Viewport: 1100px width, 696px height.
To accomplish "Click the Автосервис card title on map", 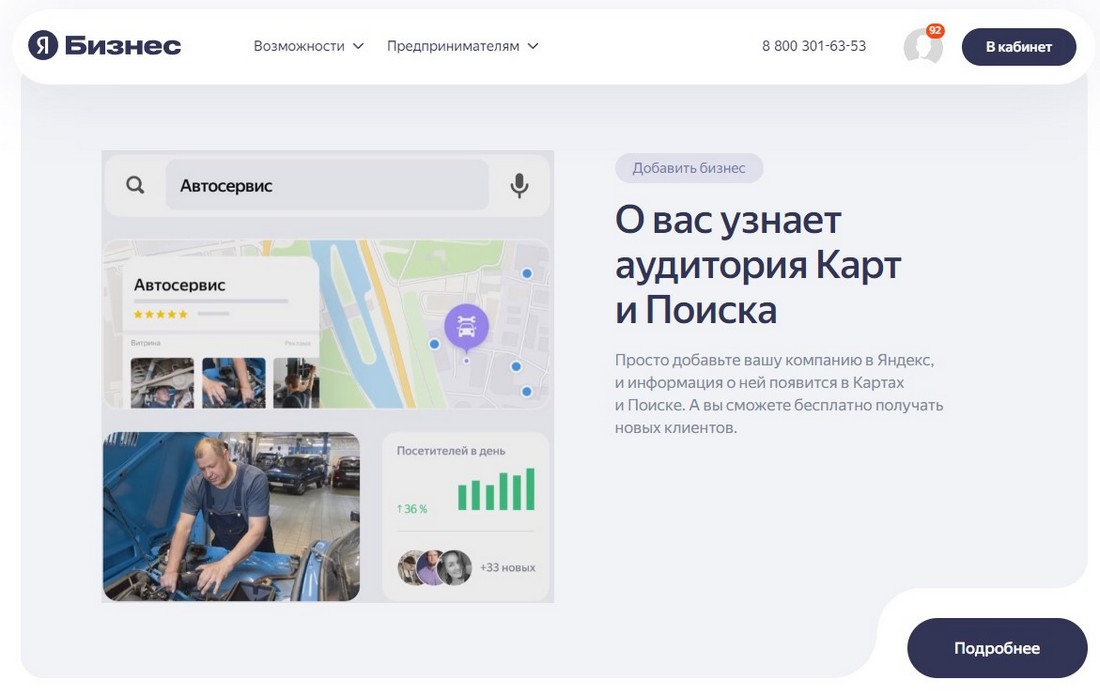I will [x=180, y=285].
